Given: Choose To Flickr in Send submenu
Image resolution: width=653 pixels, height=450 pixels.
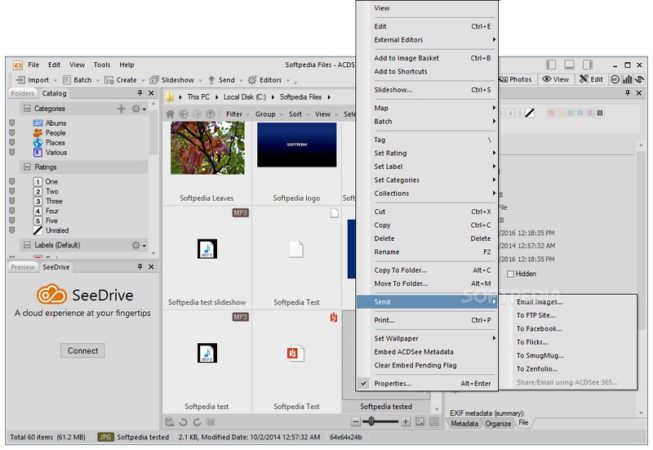Looking at the screenshot, I should coord(568,342).
